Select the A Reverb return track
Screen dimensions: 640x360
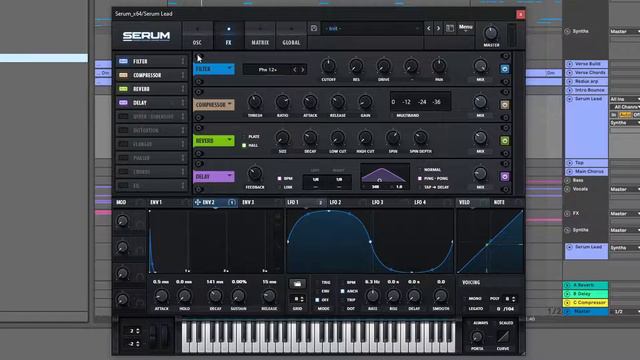pos(585,285)
